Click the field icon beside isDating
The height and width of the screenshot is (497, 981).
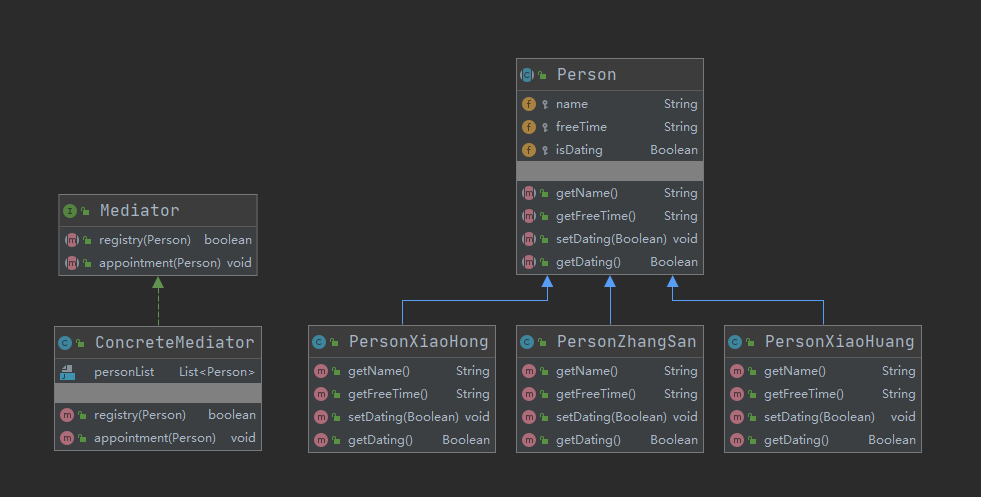point(529,150)
